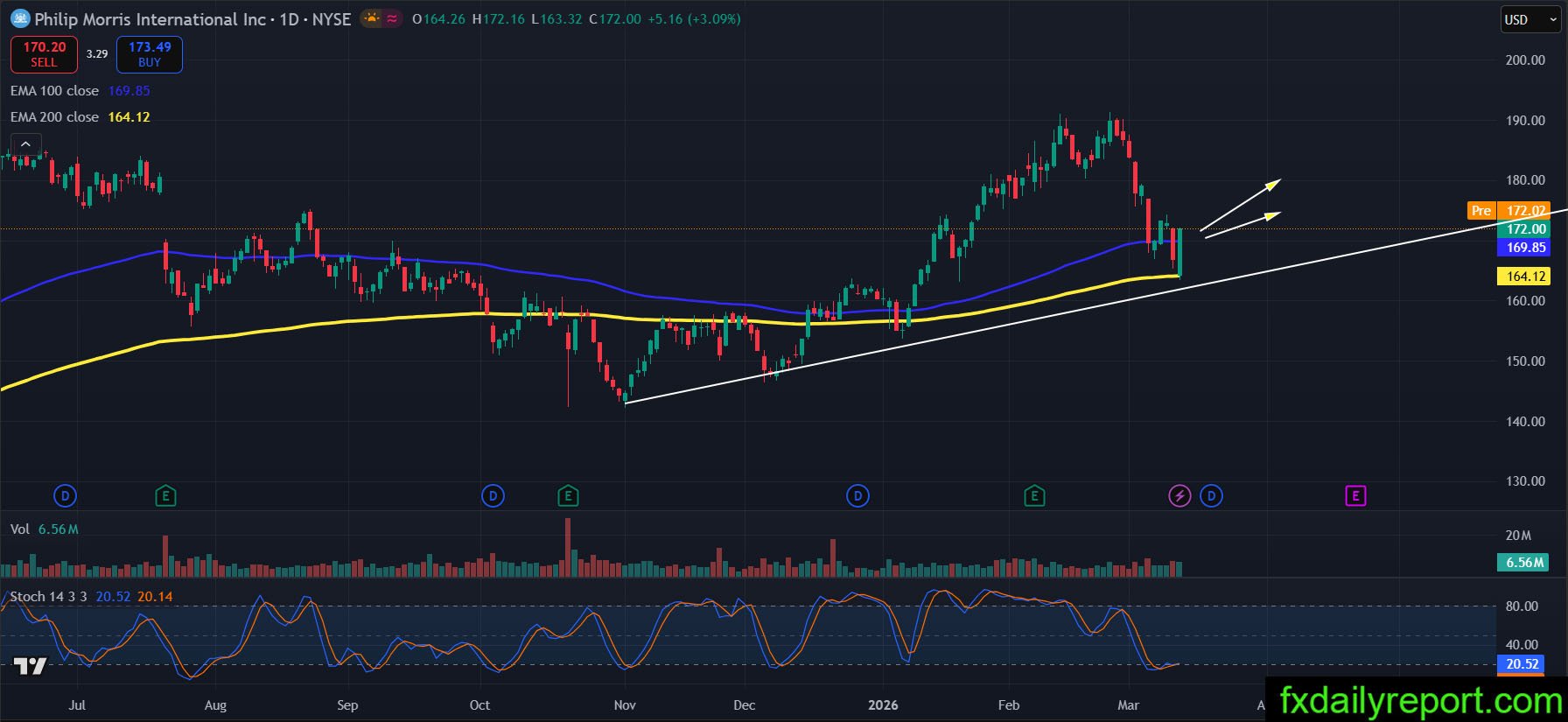Click the 2026 label on the time axis
Screen dimensions: 1568x722
click(x=883, y=705)
